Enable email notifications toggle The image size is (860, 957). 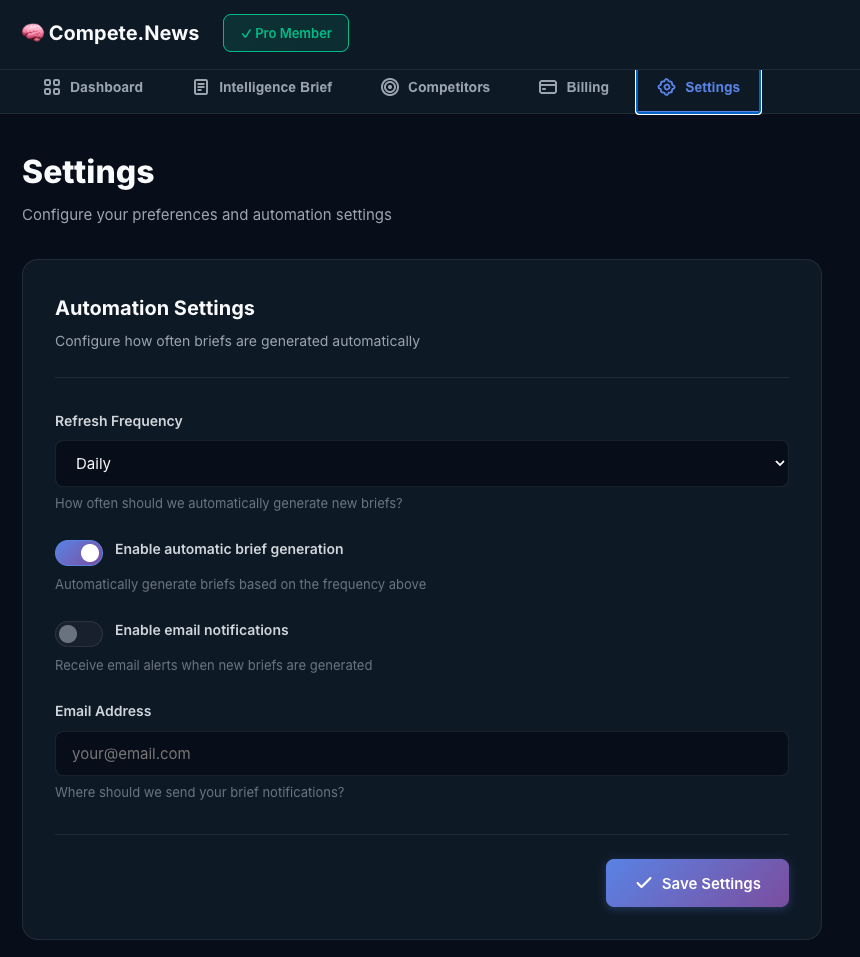tap(79, 633)
